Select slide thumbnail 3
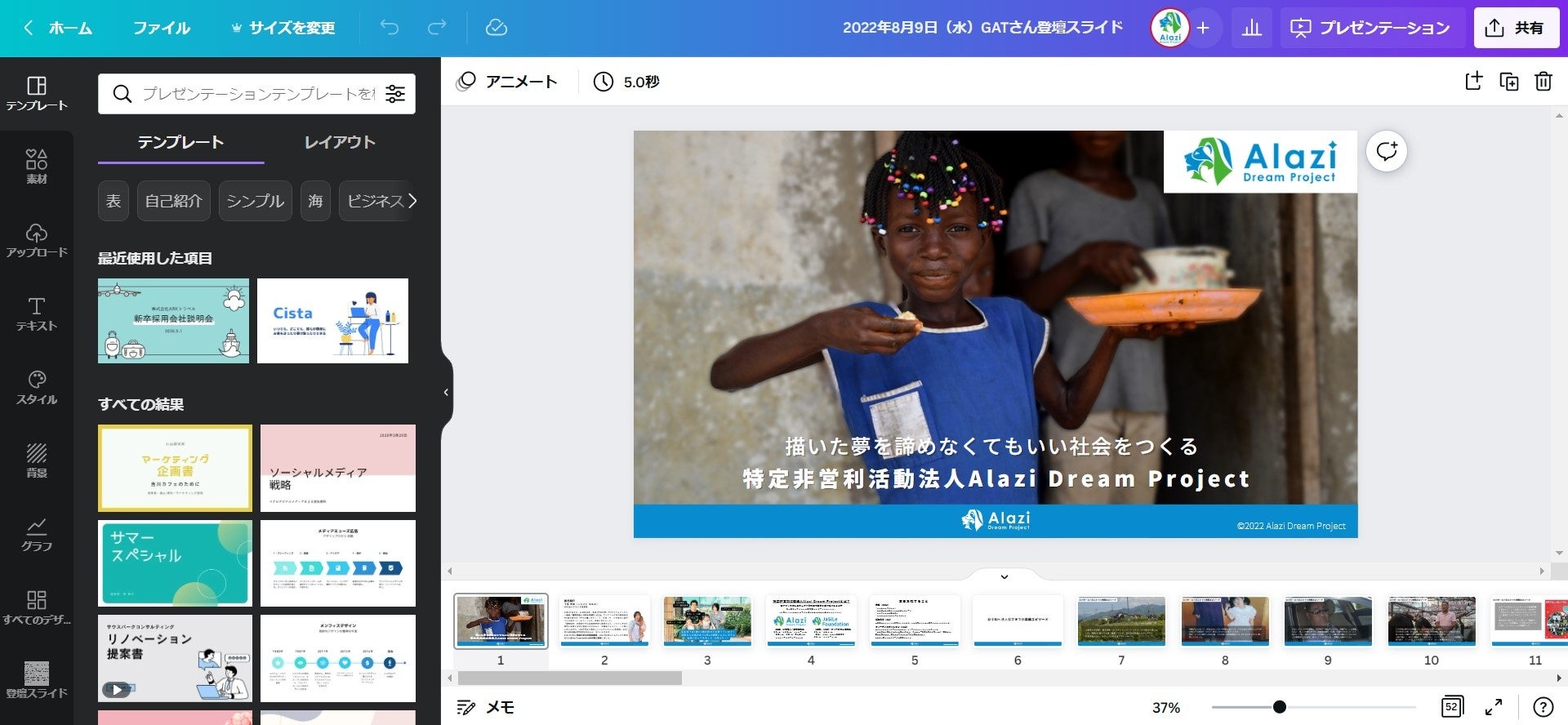This screenshot has height=725, width=1568. (707, 621)
